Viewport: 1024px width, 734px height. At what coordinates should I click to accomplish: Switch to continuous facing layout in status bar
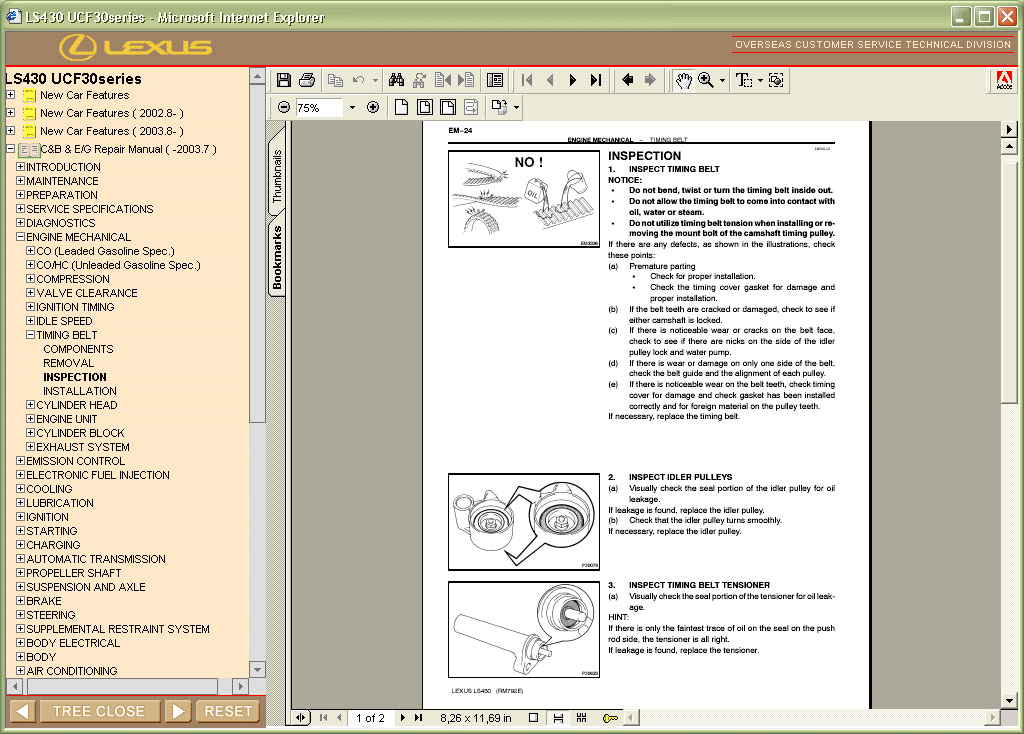coord(581,718)
